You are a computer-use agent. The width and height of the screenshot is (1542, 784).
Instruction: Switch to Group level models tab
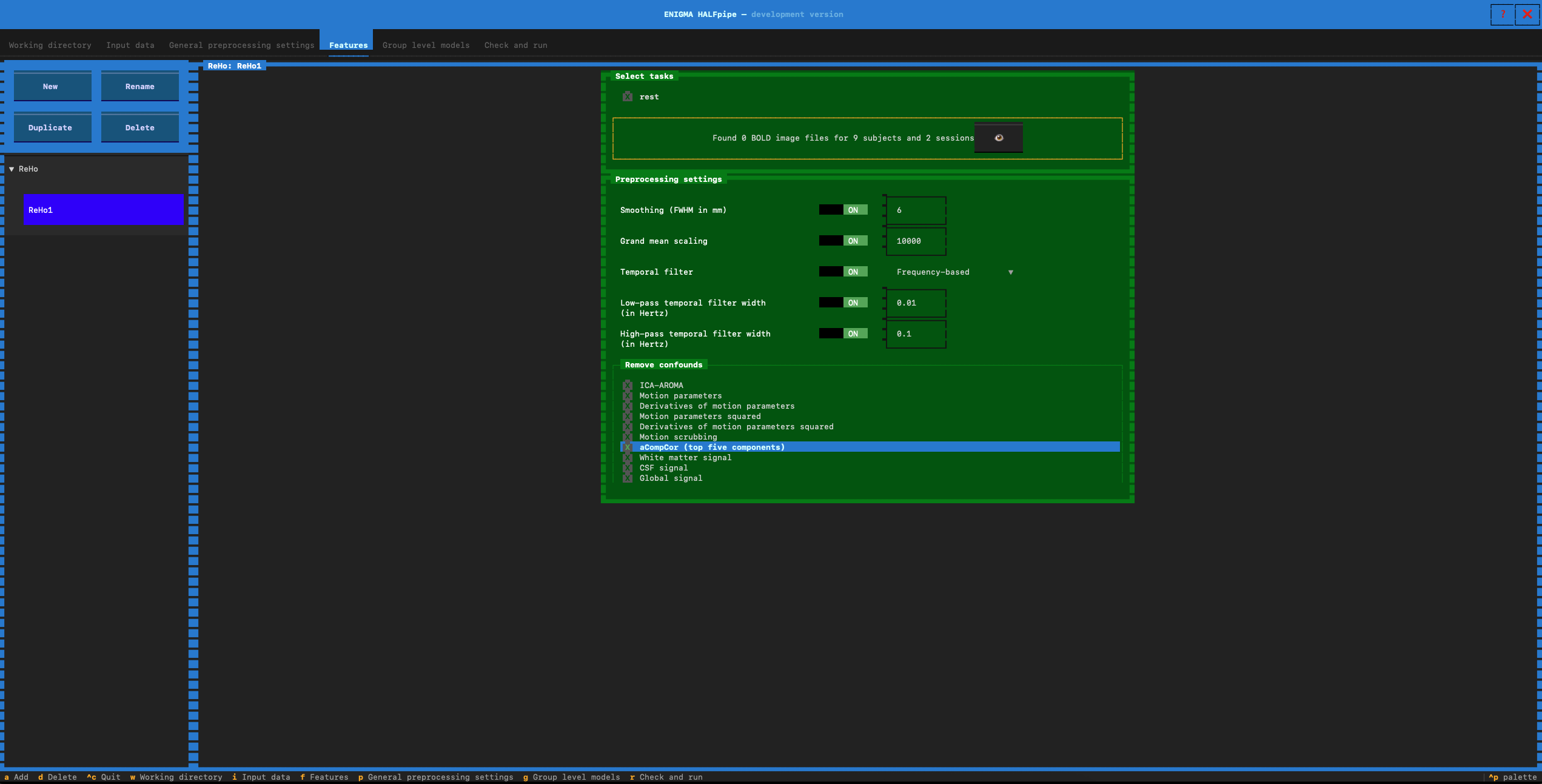426,45
